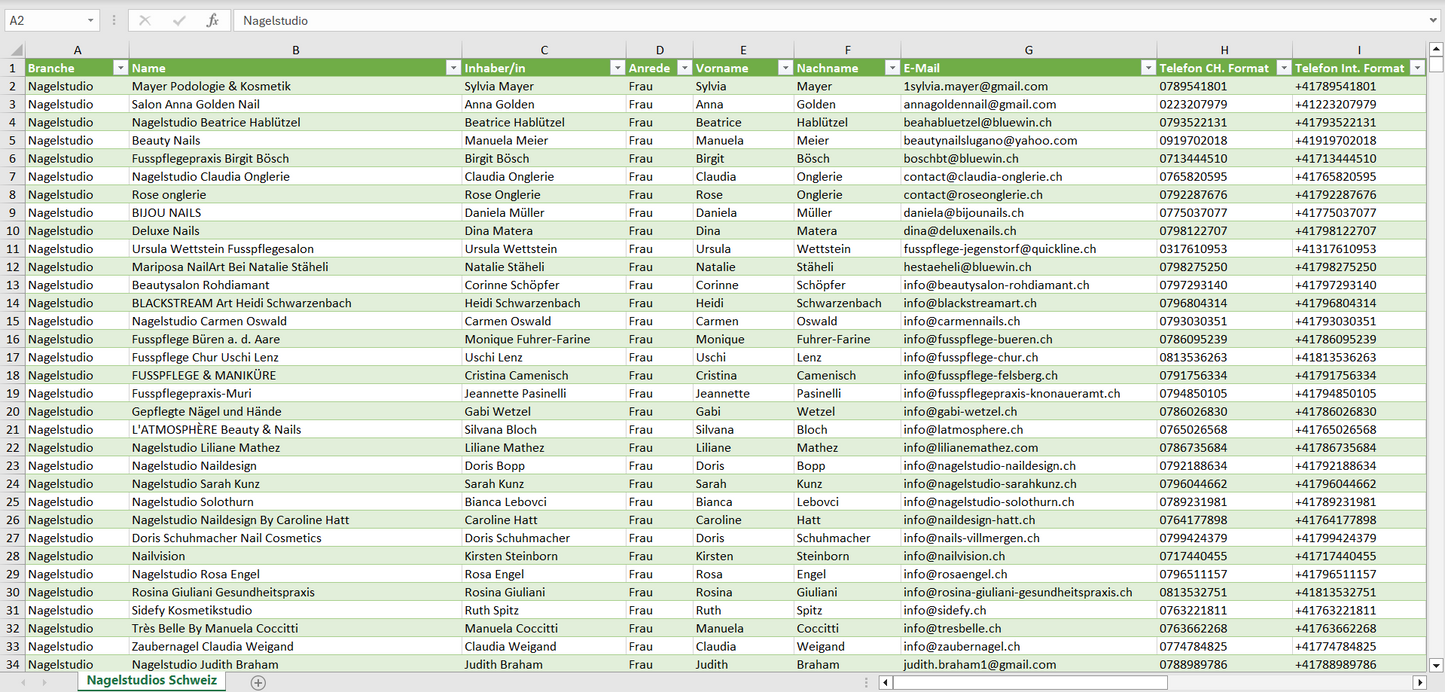Viewport: 1445px width, 692px height.
Task: Add a new sheet with plus button
Action: (x=258, y=682)
